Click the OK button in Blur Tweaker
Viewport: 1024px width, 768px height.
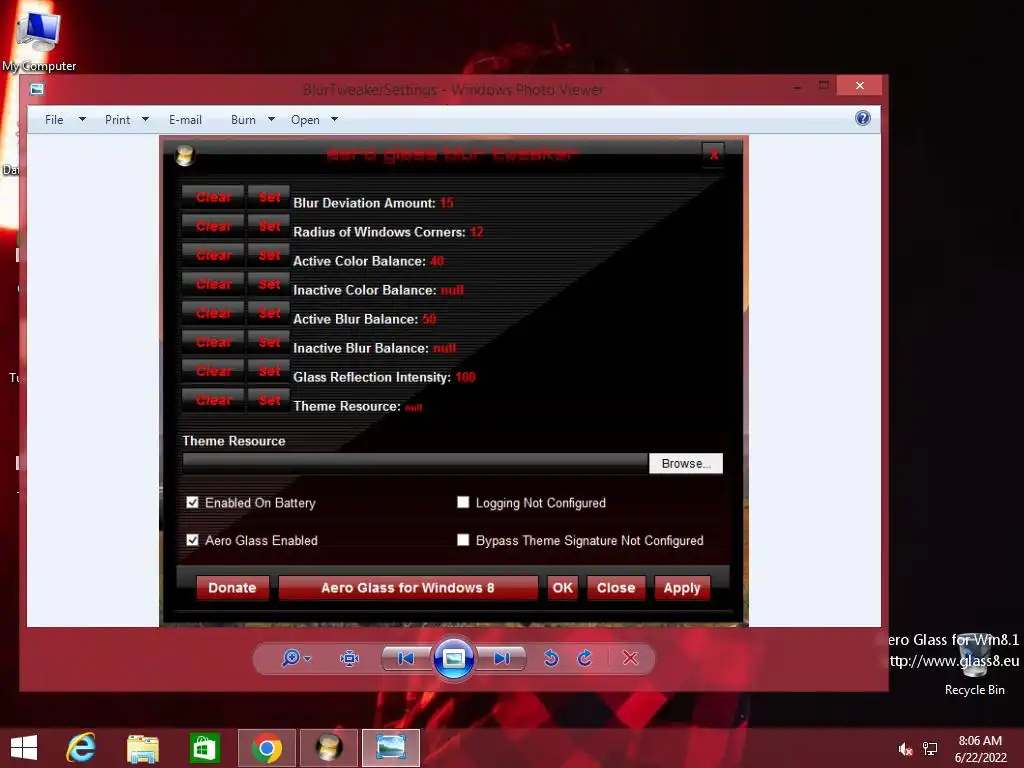pos(562,588)
